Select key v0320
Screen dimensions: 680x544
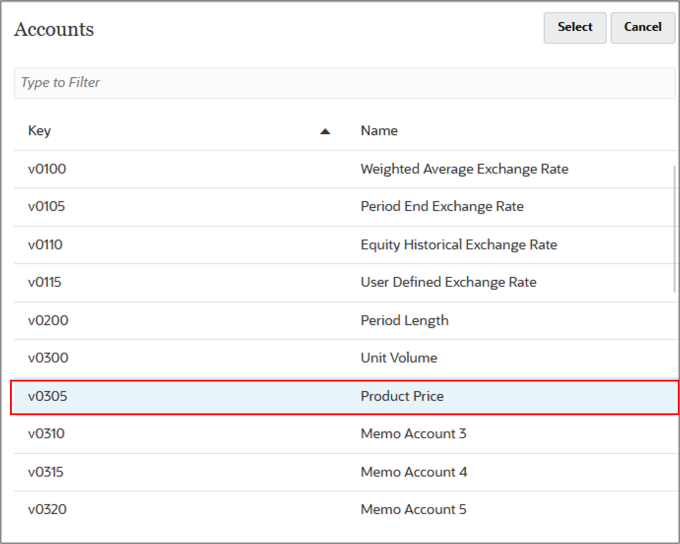click(47, 509)
